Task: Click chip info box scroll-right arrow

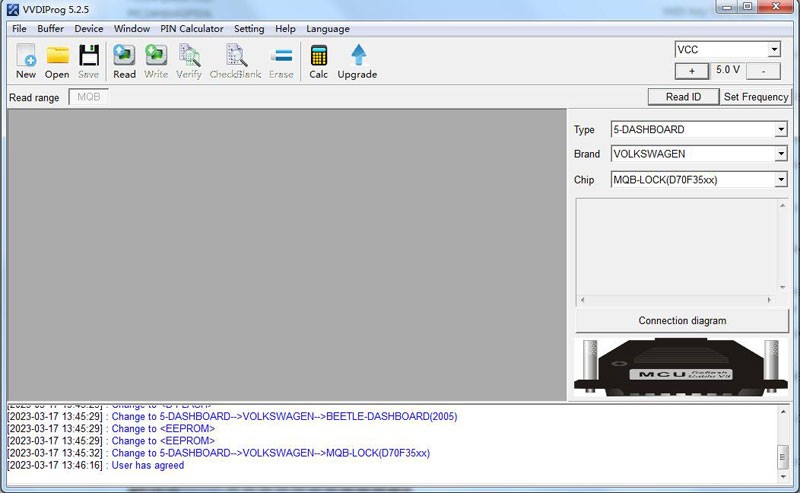Action: coord(769,300)
